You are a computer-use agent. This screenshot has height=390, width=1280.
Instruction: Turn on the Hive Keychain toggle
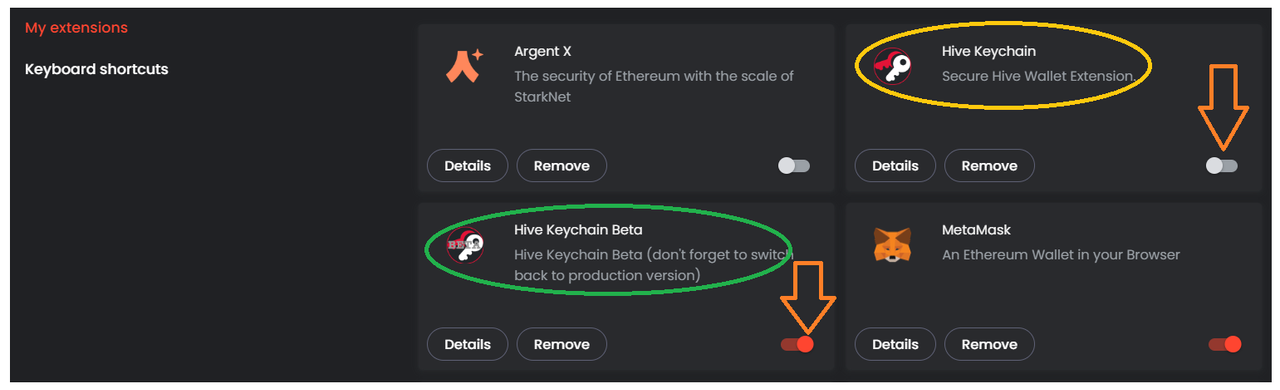tap(1222, 166)
